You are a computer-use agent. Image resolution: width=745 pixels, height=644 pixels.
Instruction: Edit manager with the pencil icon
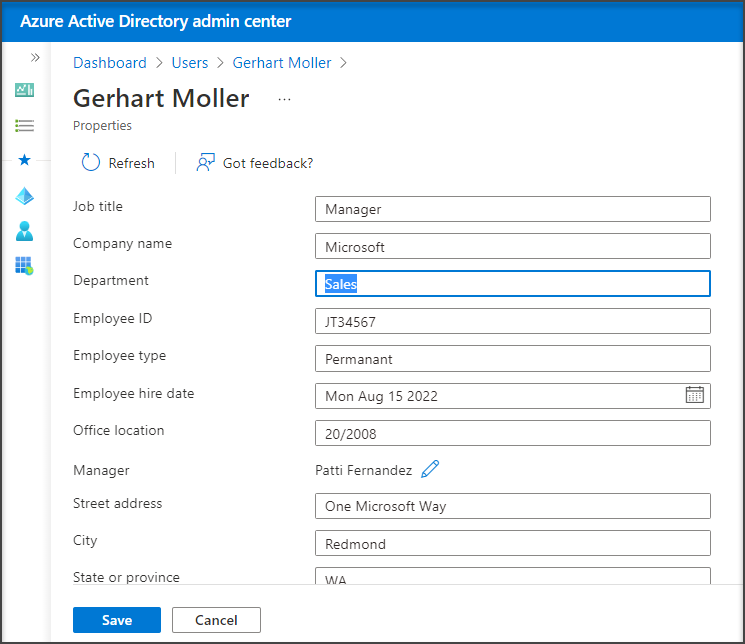430,469
